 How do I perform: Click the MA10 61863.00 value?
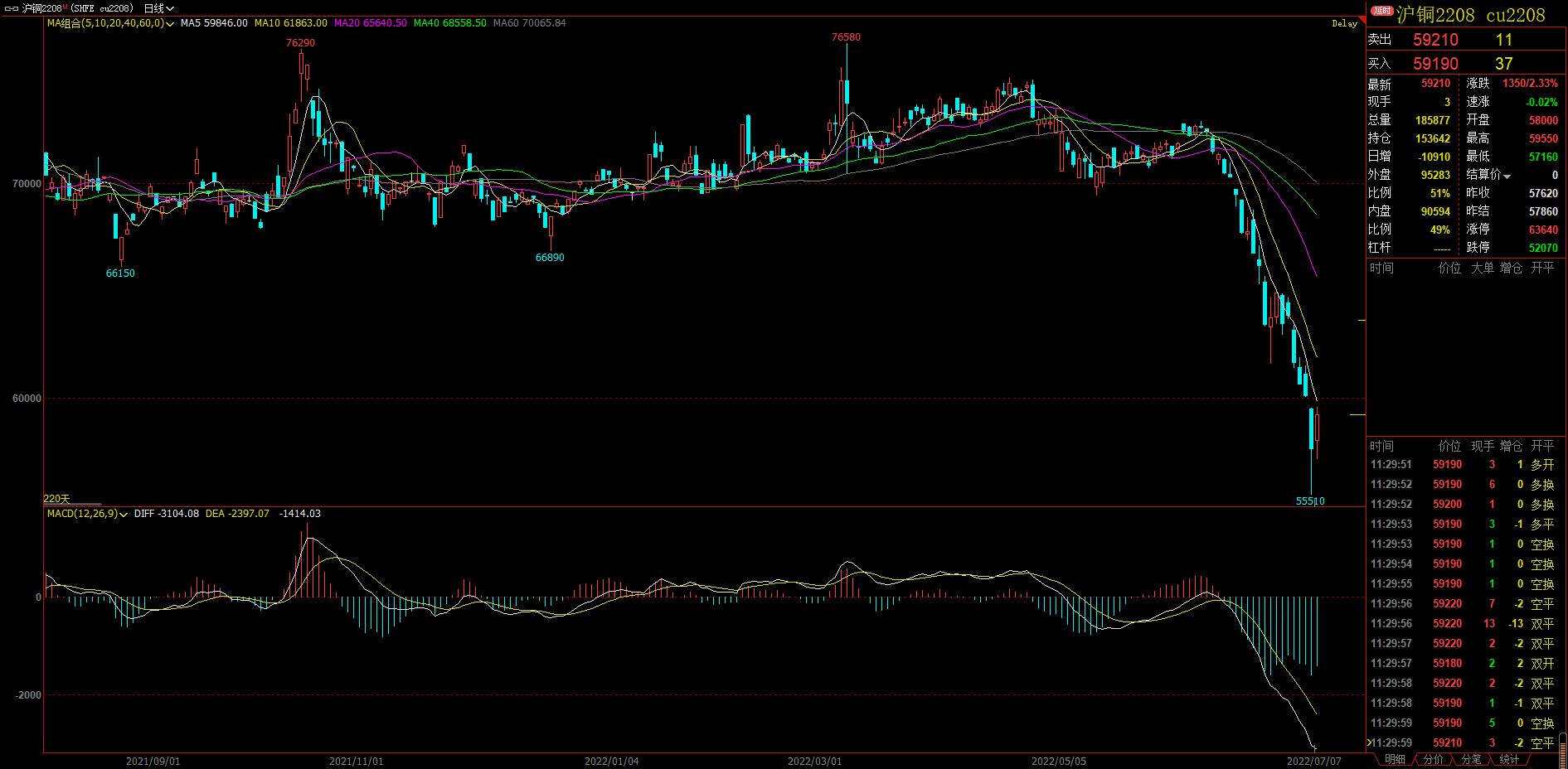(x=290, y=23)
